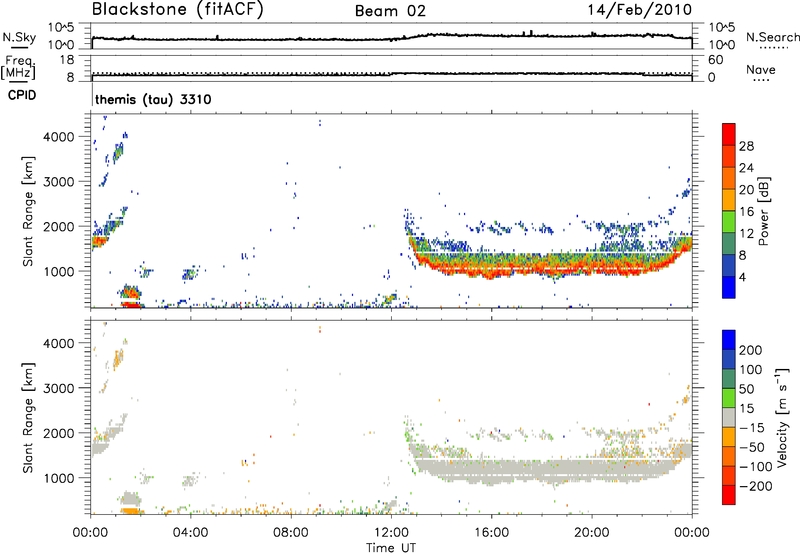Click the red bottom of the velocity colorbar
Viewport: 800px width, 554px height.
coord(729,495)
